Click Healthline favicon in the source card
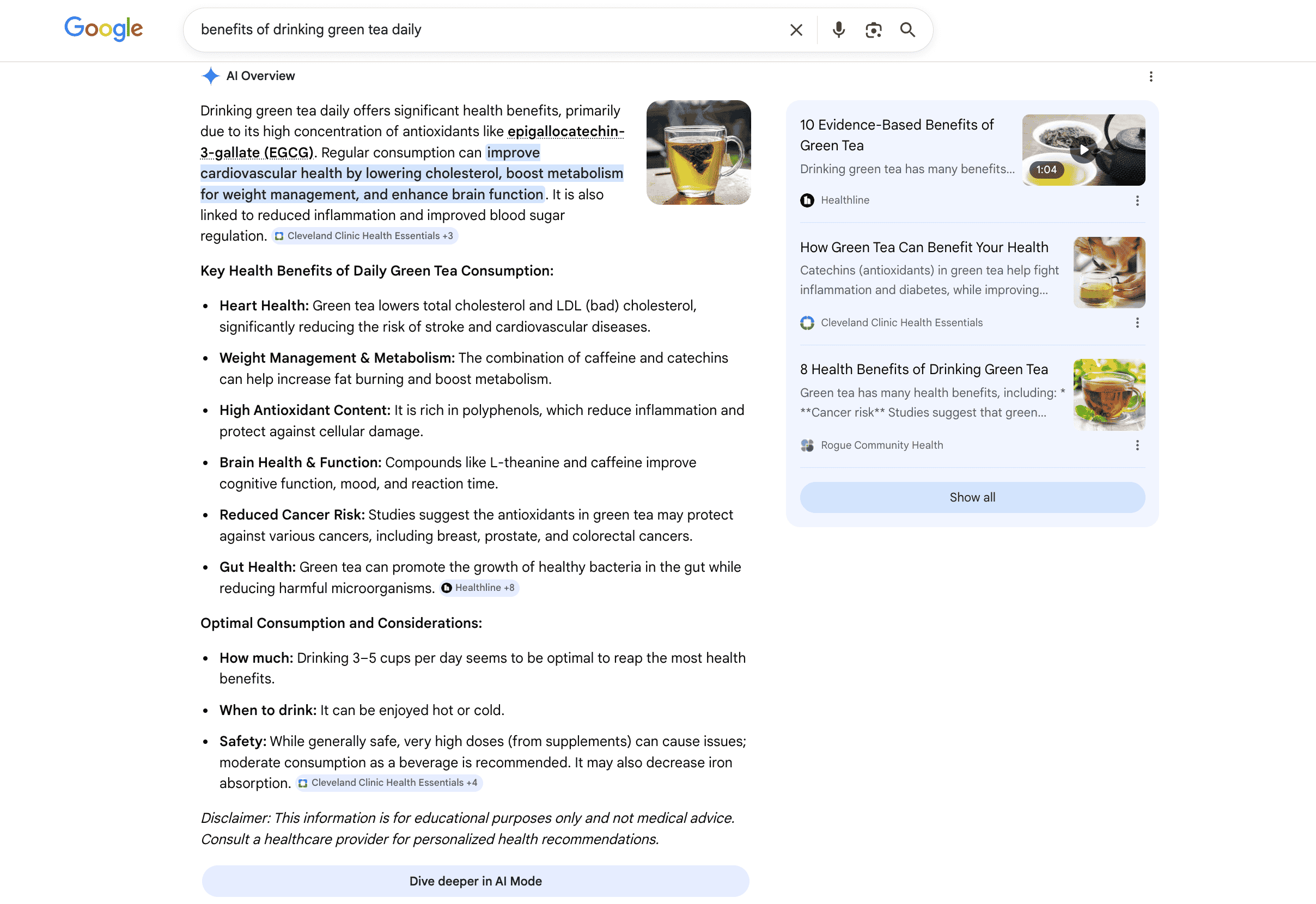The height and width of the screenshot is (904, 1316). click(807, 200)
